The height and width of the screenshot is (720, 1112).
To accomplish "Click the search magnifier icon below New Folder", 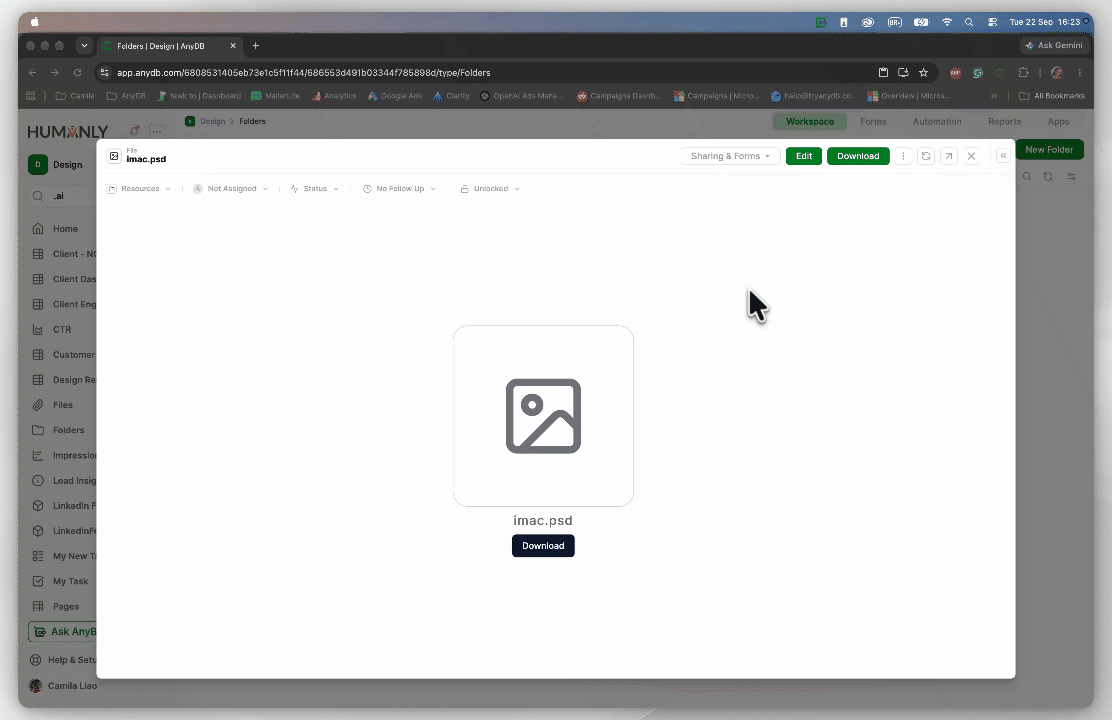I will point(1027,176).
